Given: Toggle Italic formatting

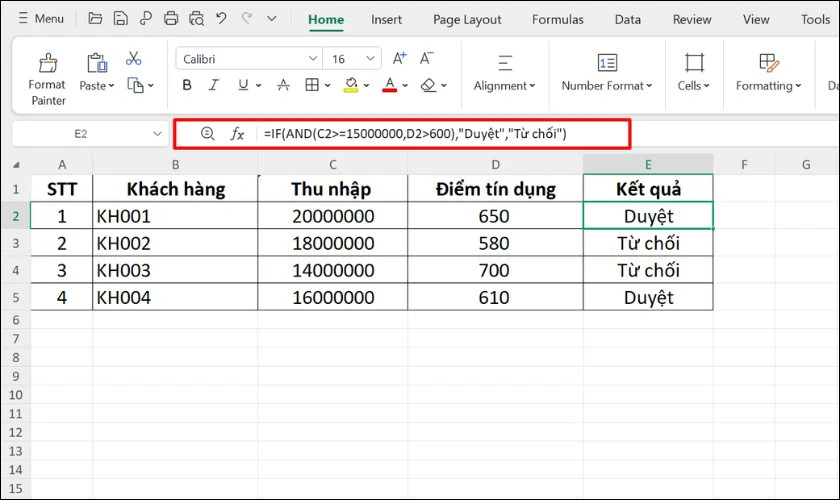Looking at the screenshot, I should point(214,85).
